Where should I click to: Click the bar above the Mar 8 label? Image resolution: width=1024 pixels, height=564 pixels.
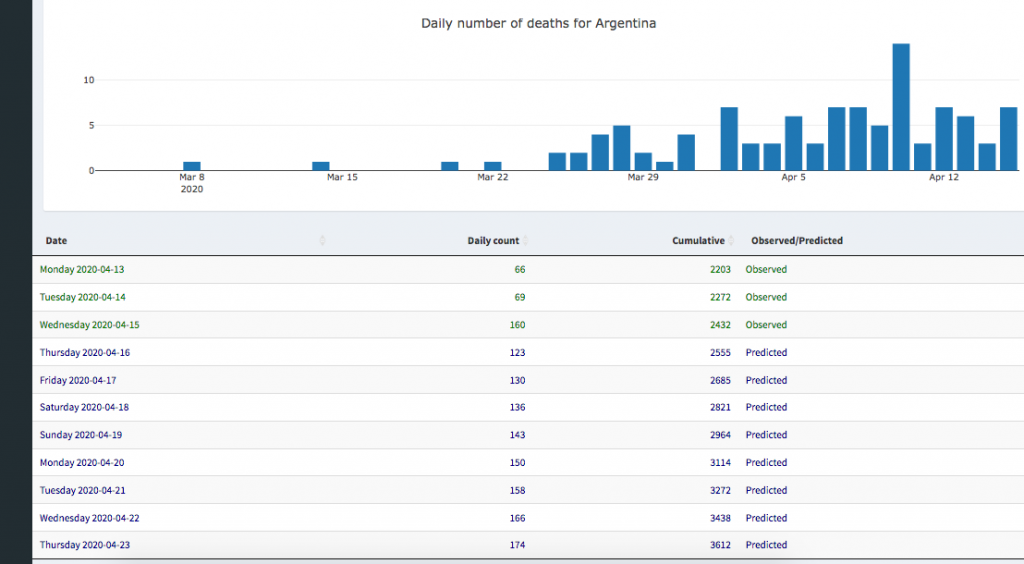[192, 166]
